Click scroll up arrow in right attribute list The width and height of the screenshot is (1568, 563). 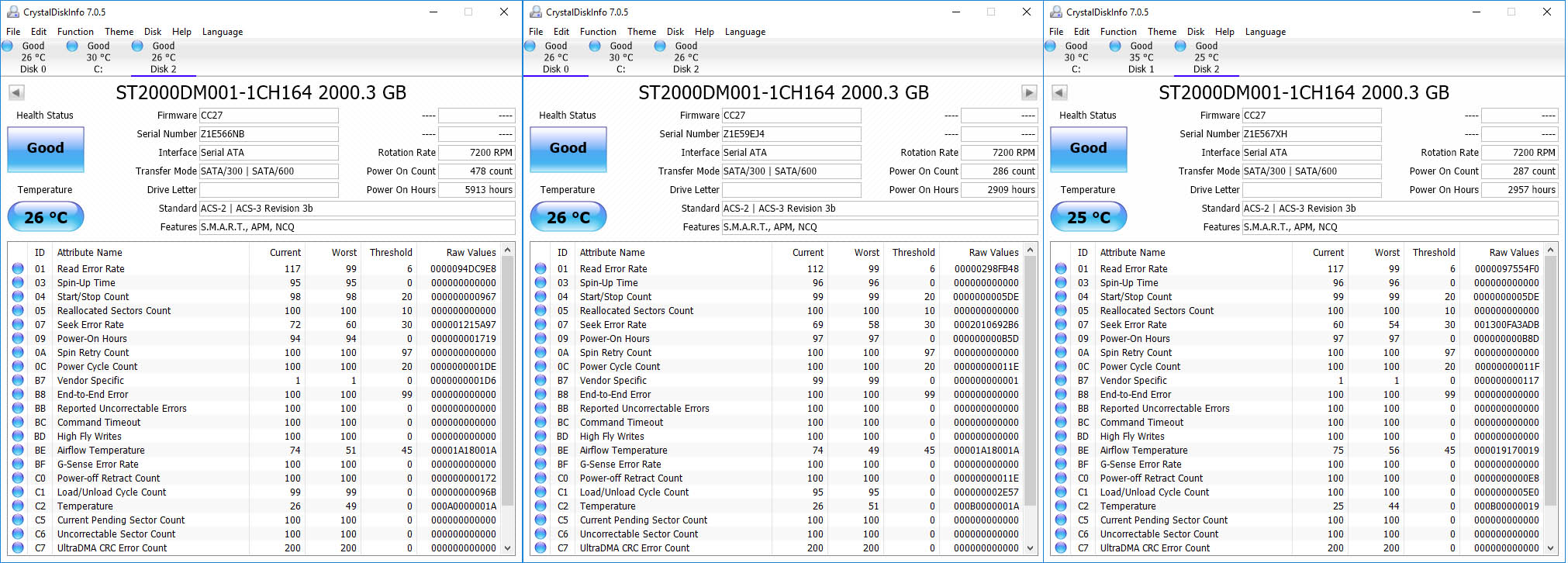click(1551, 250)
